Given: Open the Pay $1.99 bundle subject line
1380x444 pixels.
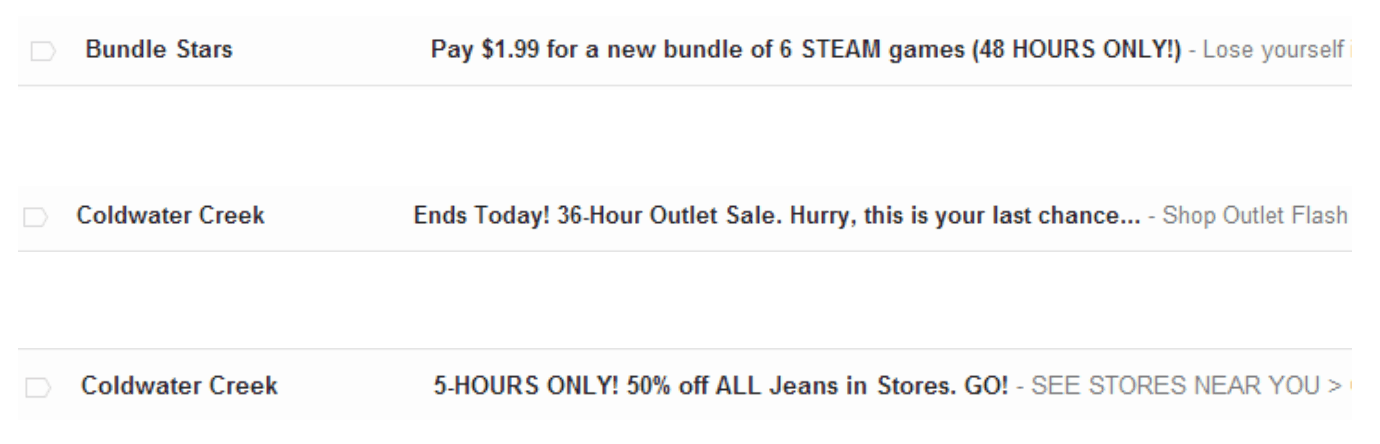Looking at the screenshot, I should tap(807, 50).
